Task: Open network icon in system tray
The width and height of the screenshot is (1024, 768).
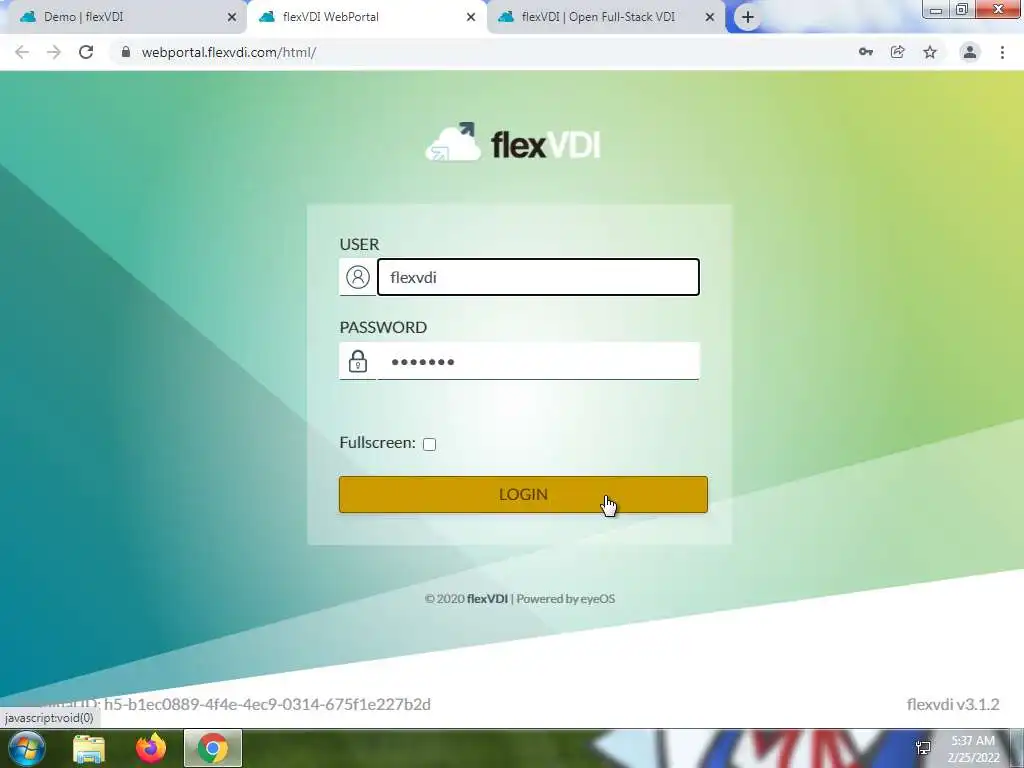Action: [x=923, y=748]
